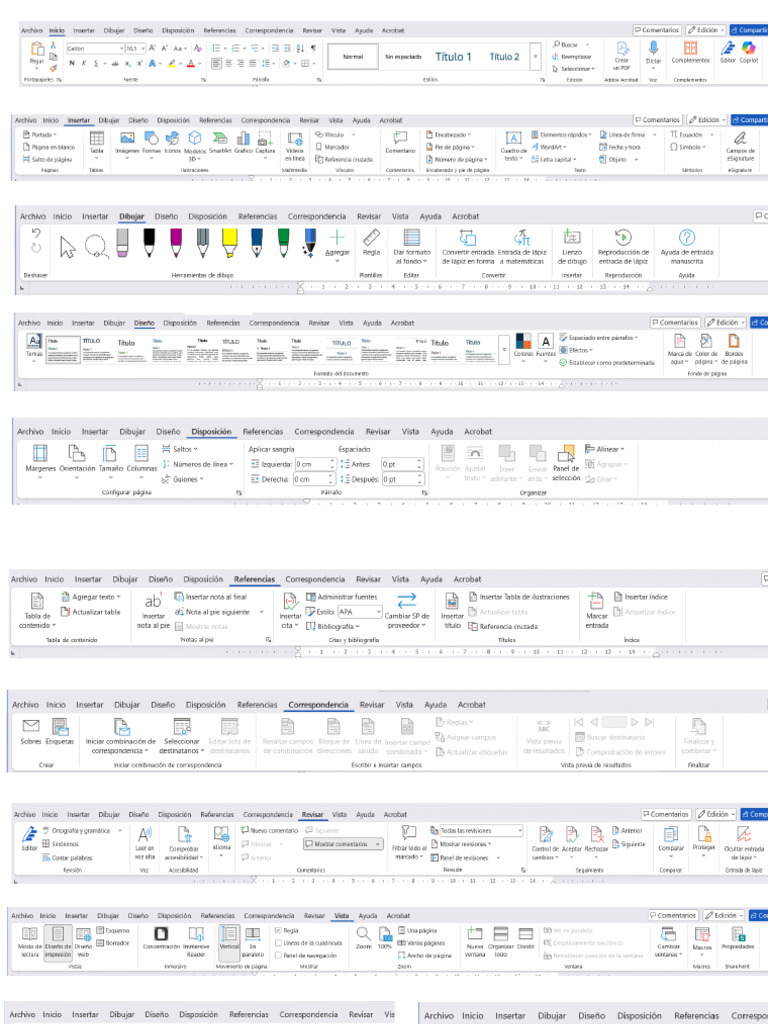This screenshot has height=1024, width=768.
Task: Pick the yellow highlighter pen
Action: pos(229,243)
